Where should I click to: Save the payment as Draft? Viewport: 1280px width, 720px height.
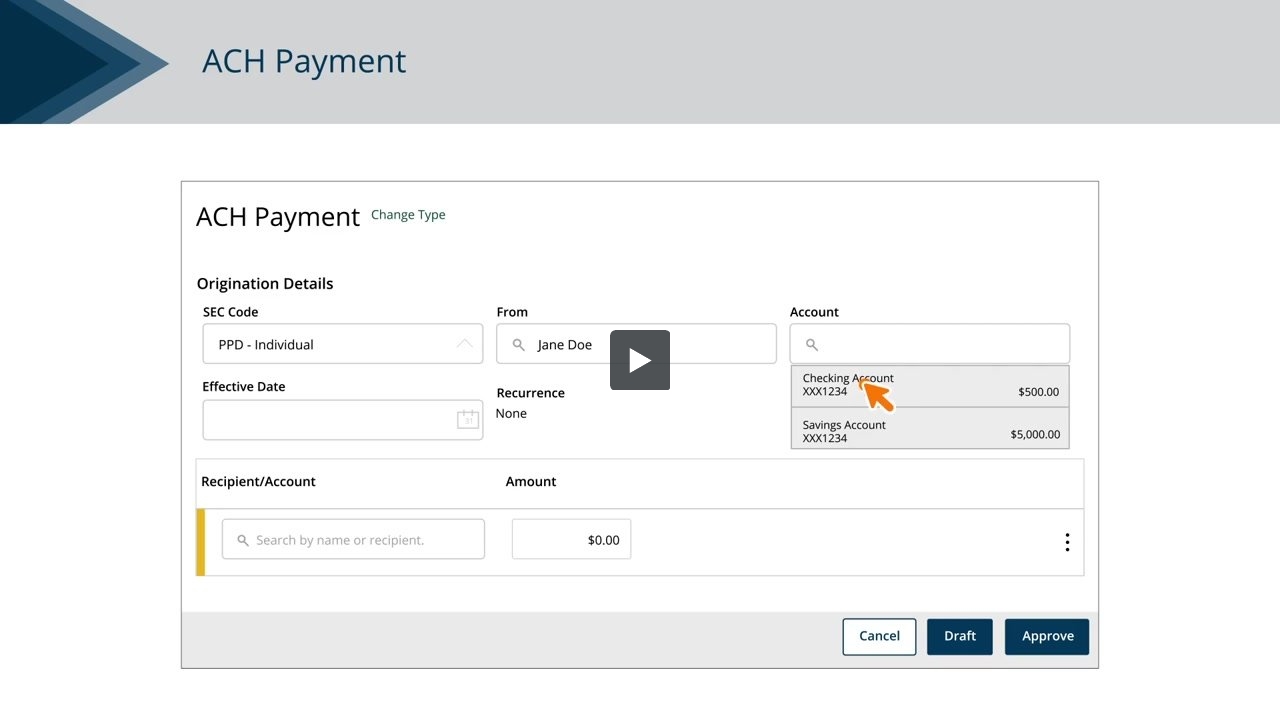click(x=959, y=636)
